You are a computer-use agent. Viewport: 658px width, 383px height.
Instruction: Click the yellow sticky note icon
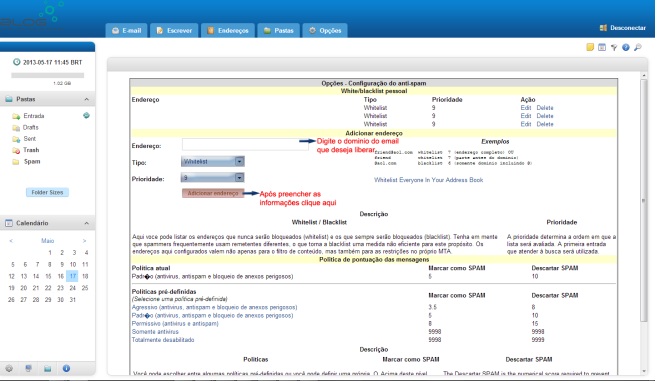[590, 47]
